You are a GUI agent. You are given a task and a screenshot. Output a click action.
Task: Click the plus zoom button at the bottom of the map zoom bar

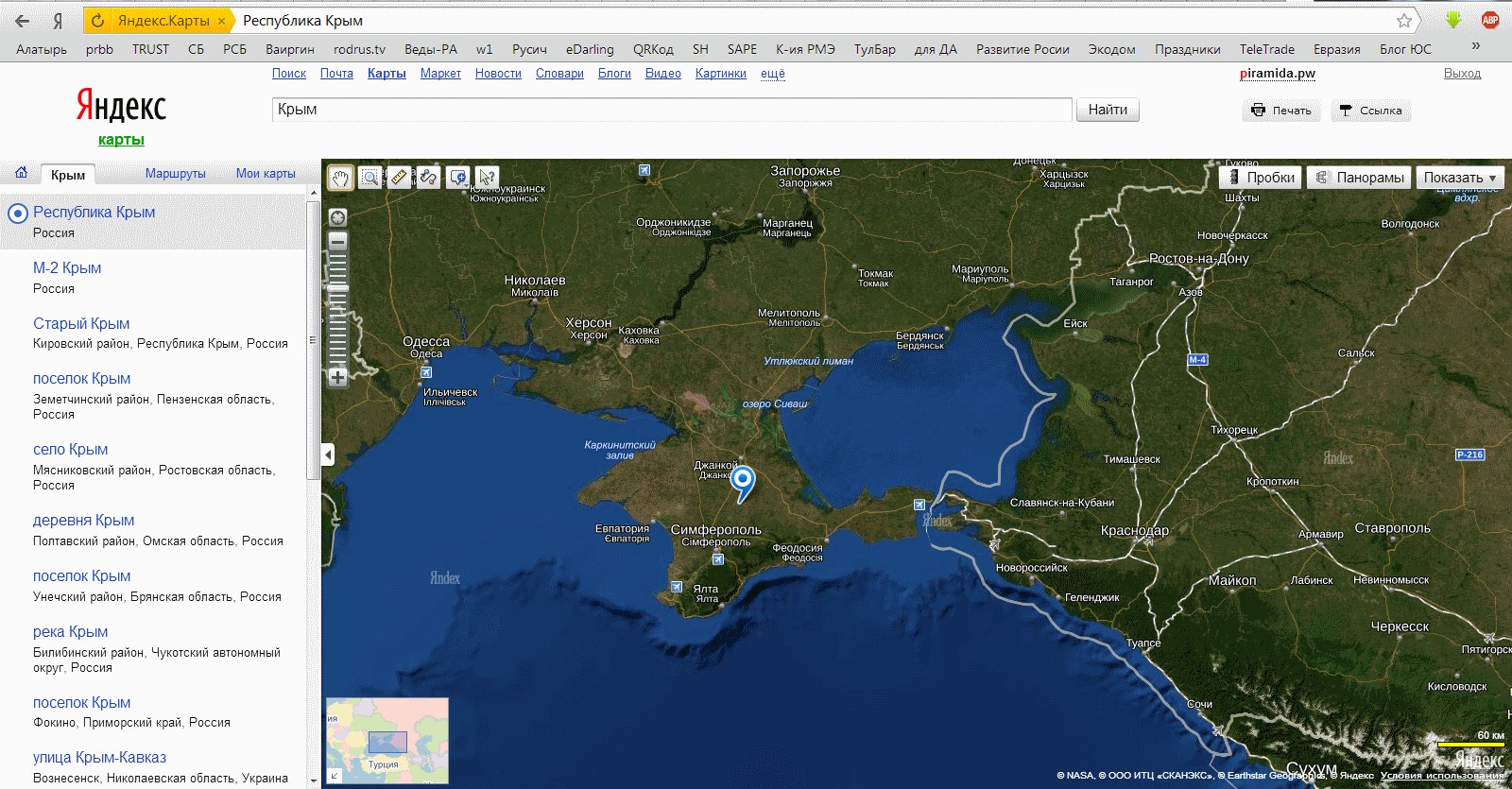(337, 377)
